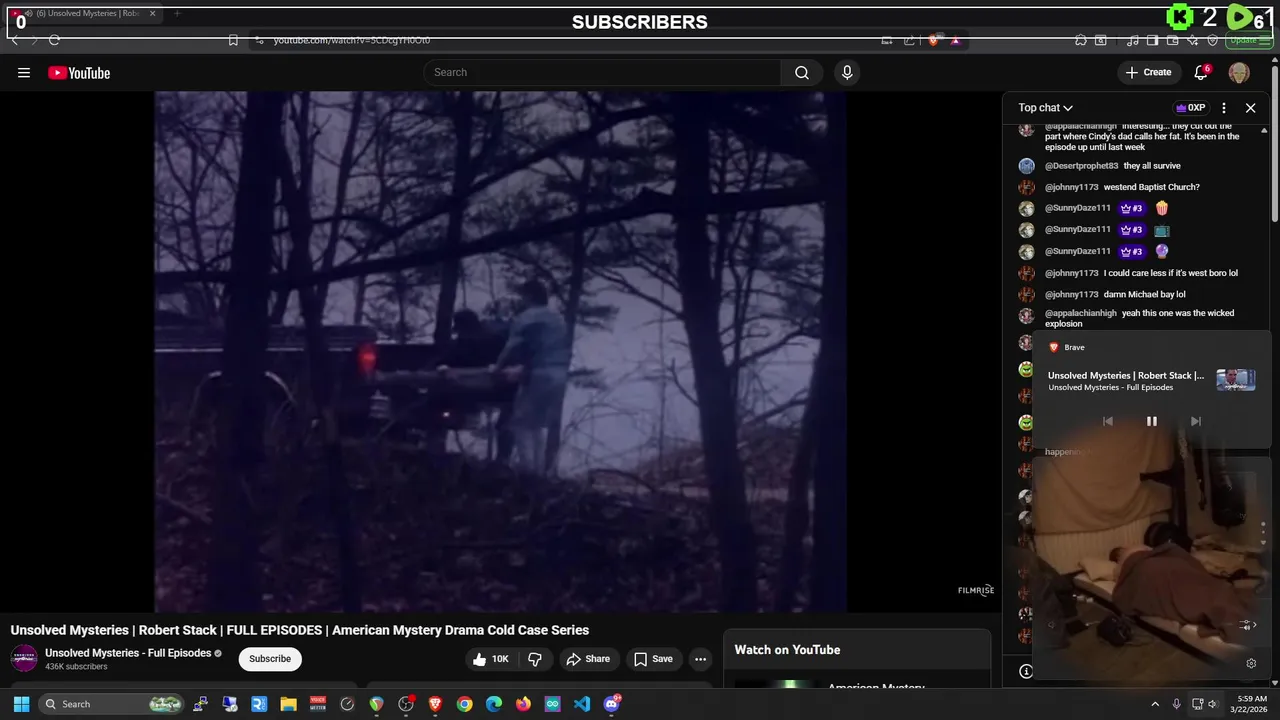Open the account avatar menu
The image size is (1280, 720).
coord(1239,72)
